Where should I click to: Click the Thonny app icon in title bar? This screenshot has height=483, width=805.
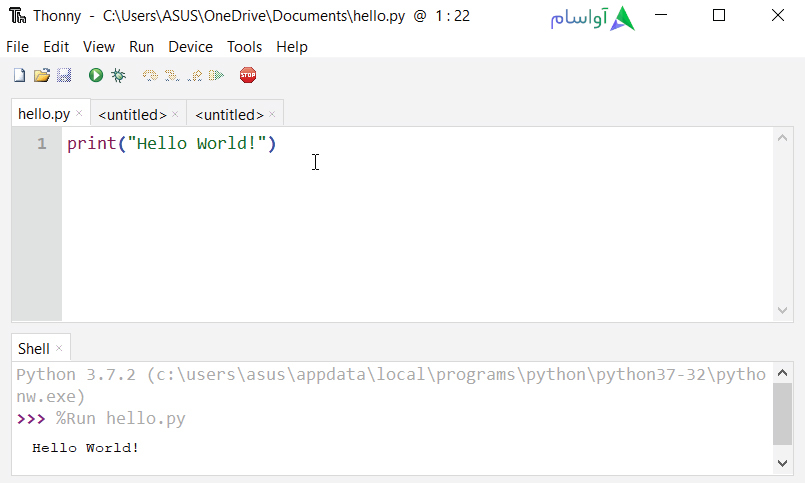(x=17, y=16)
